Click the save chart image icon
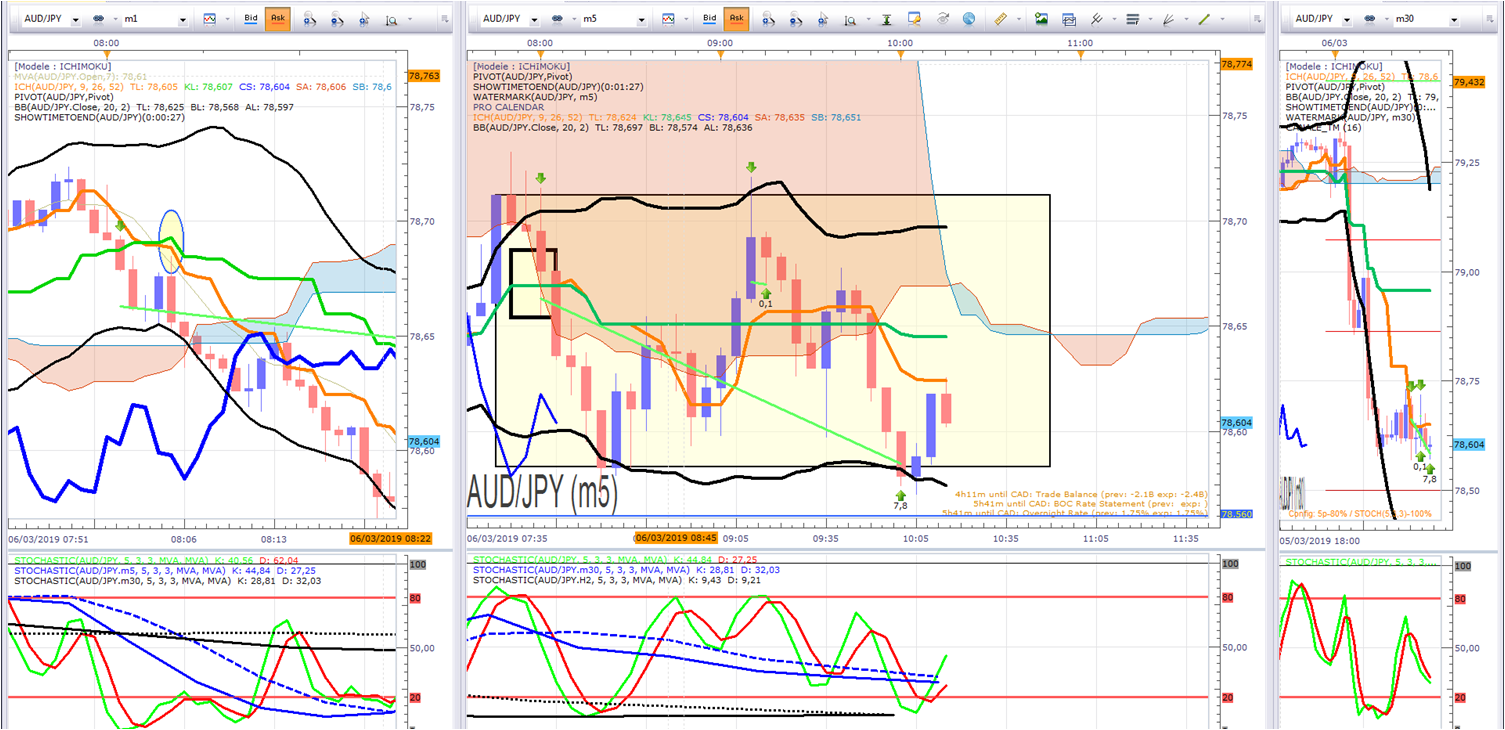The width and height of the screenshot is (1505, 730). (x=1041, y=19)
